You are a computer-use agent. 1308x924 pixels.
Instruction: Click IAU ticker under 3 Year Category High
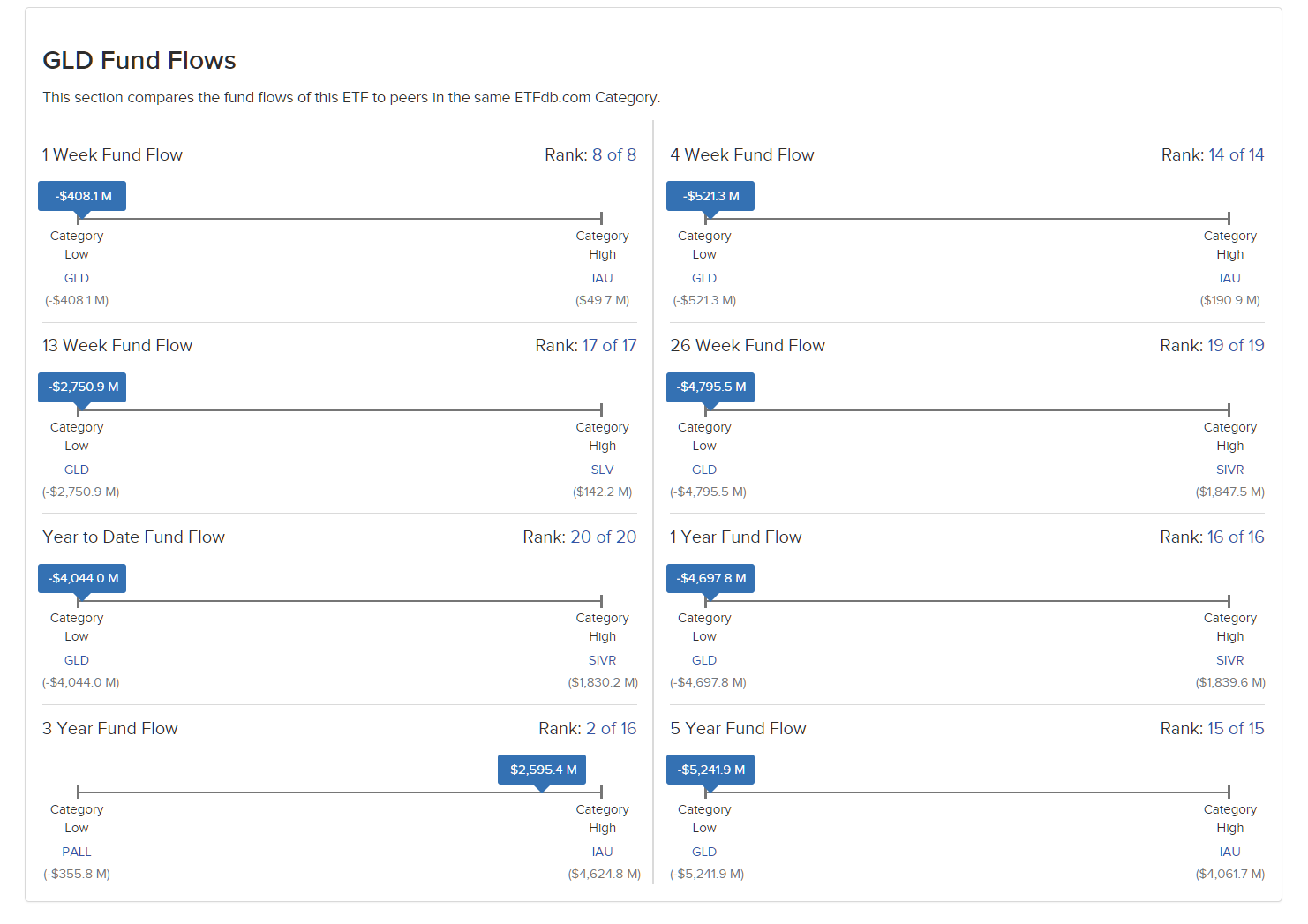(602, 852)
